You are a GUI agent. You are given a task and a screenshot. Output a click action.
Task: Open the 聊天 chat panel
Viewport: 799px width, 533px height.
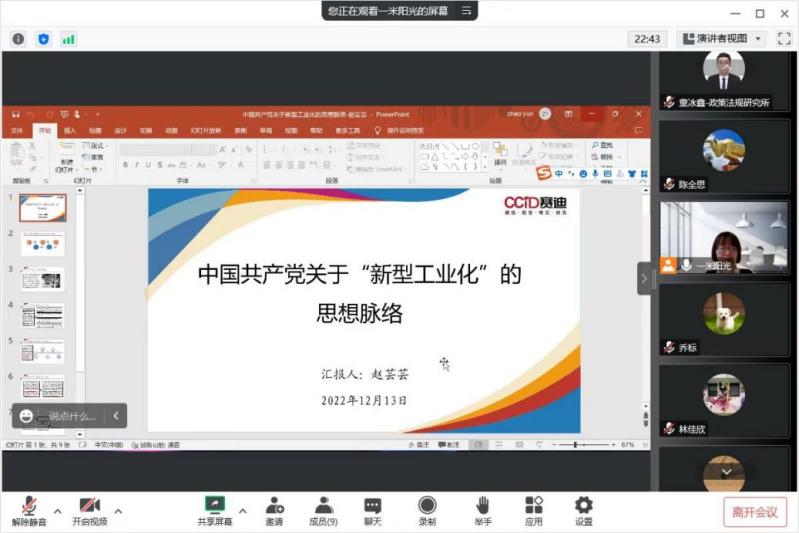[372, 510]
